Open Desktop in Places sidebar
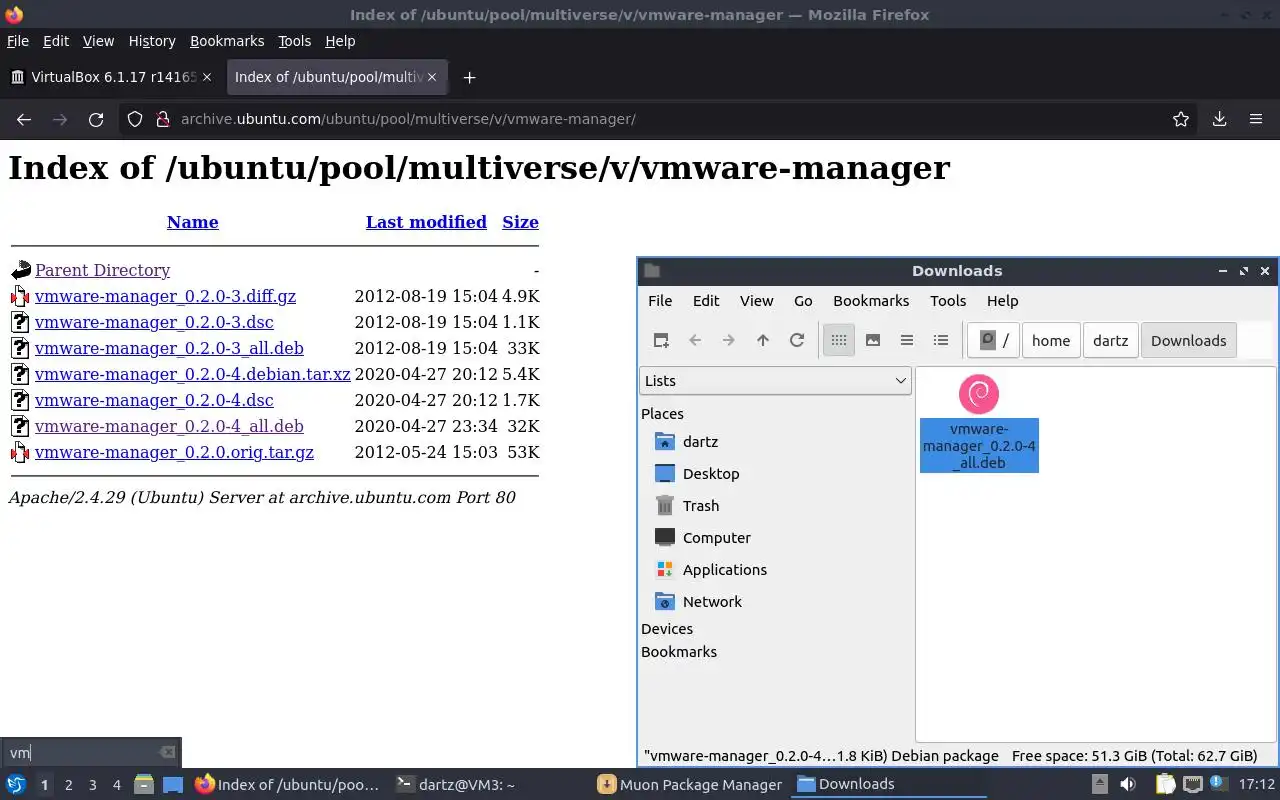The width and height of the screenshot is (1280, 800). pyautogui.click(x=711, y=473)
